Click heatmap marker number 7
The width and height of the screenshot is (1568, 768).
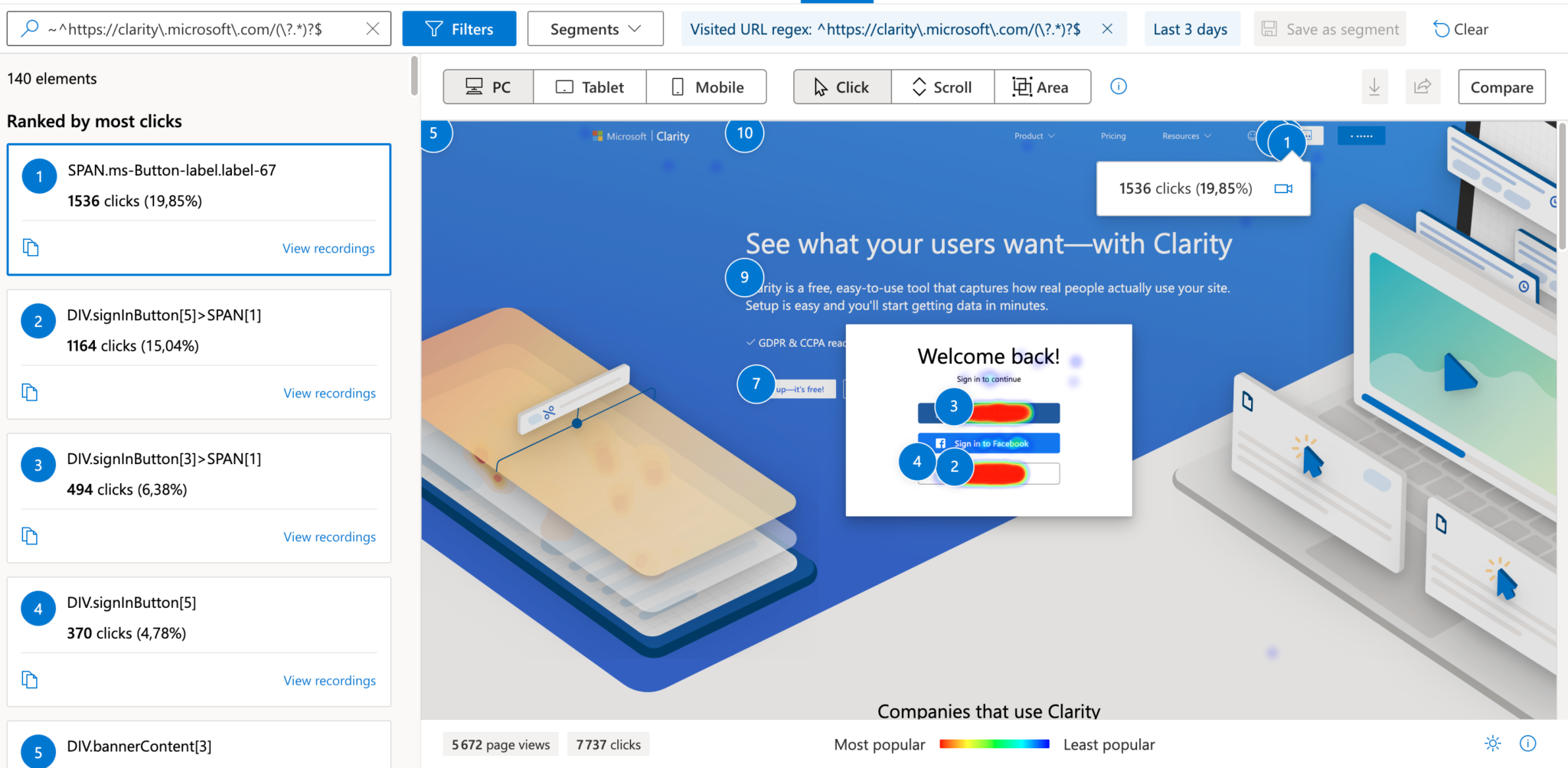(756, 384)
